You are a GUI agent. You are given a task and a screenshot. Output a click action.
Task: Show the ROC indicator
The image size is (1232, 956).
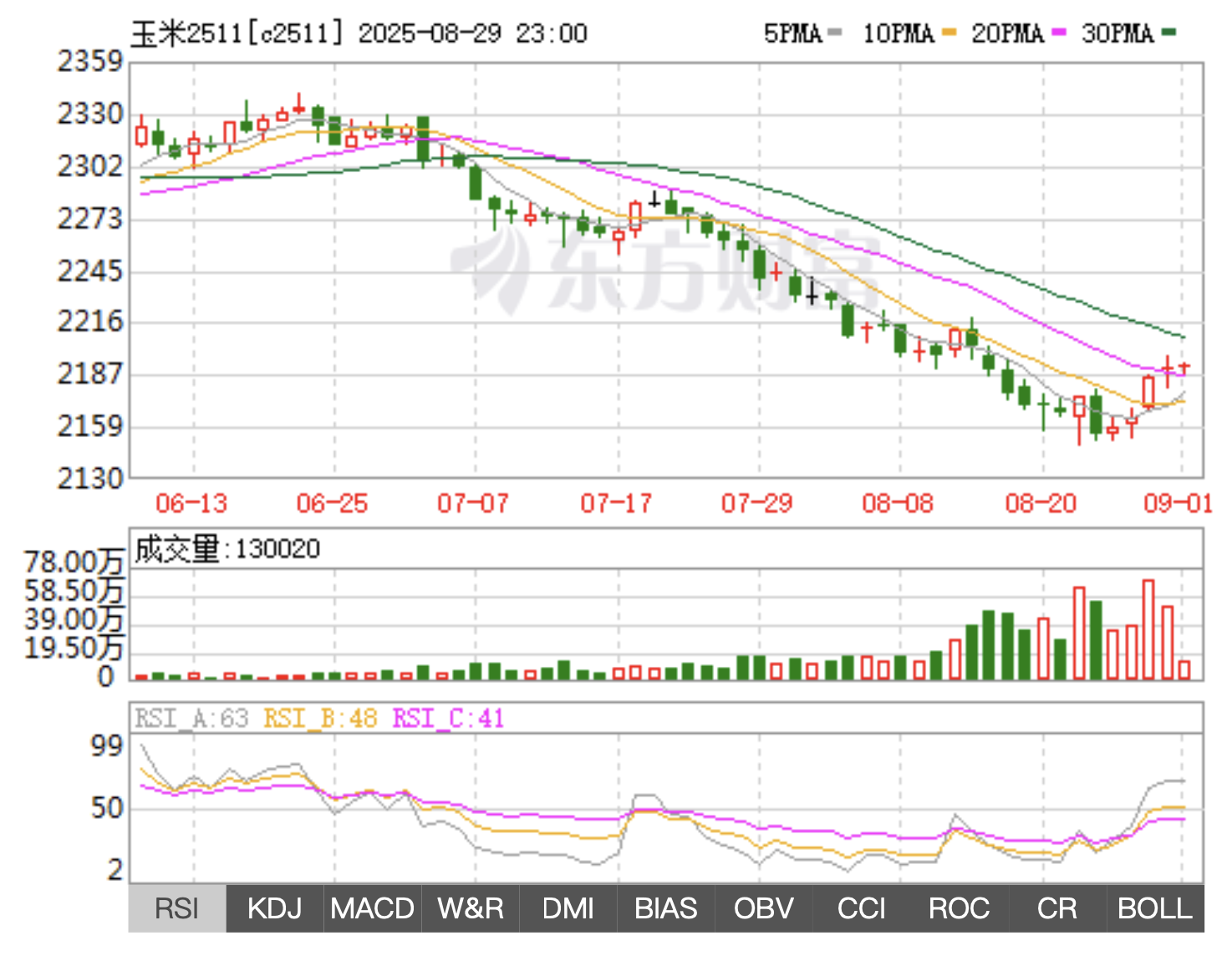[x=959, y=909]
